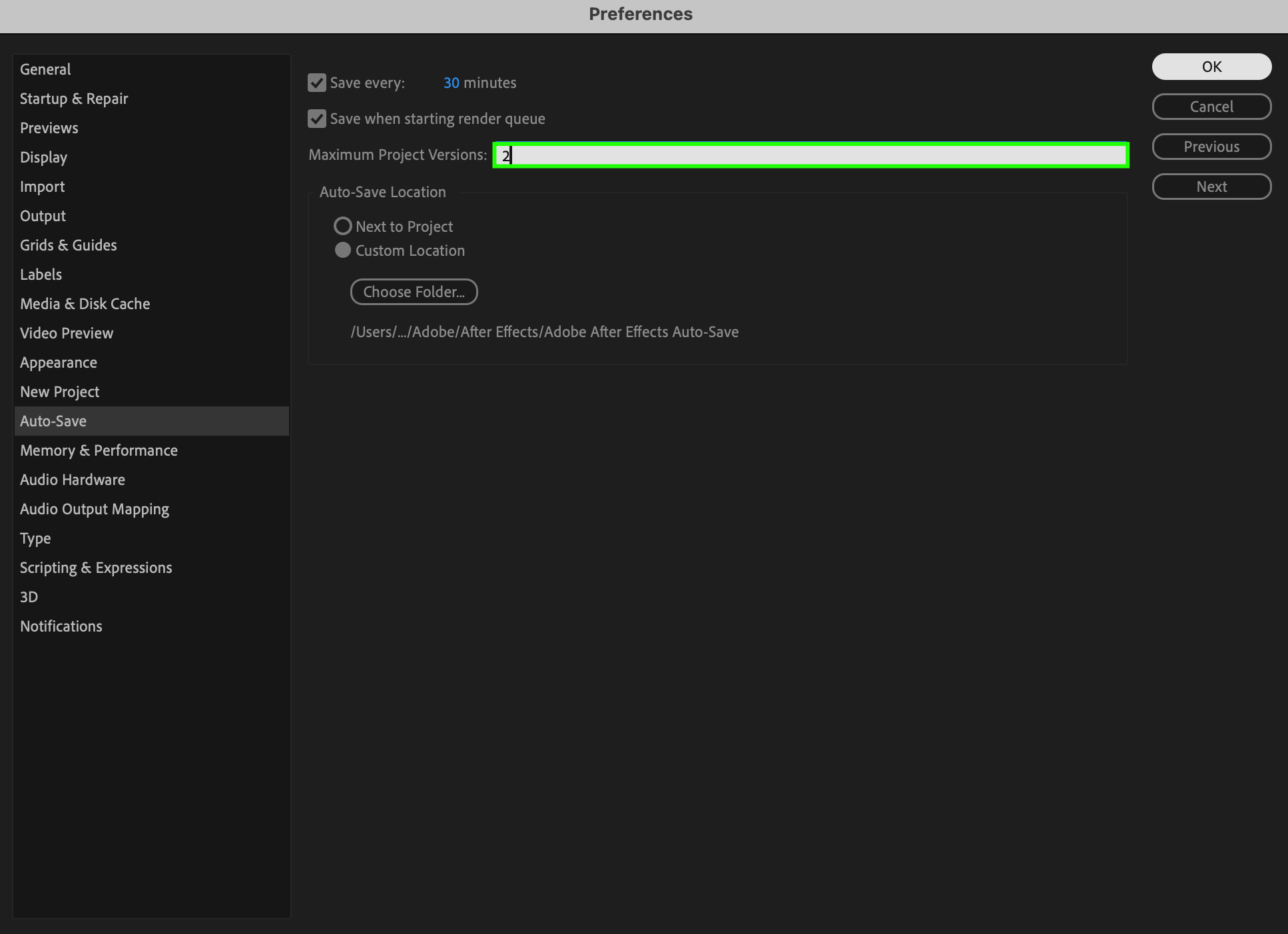Viewport: 1288px width, 934px height.
Task: Click the Maximum Project Versions field
Action: click(810, 155)
